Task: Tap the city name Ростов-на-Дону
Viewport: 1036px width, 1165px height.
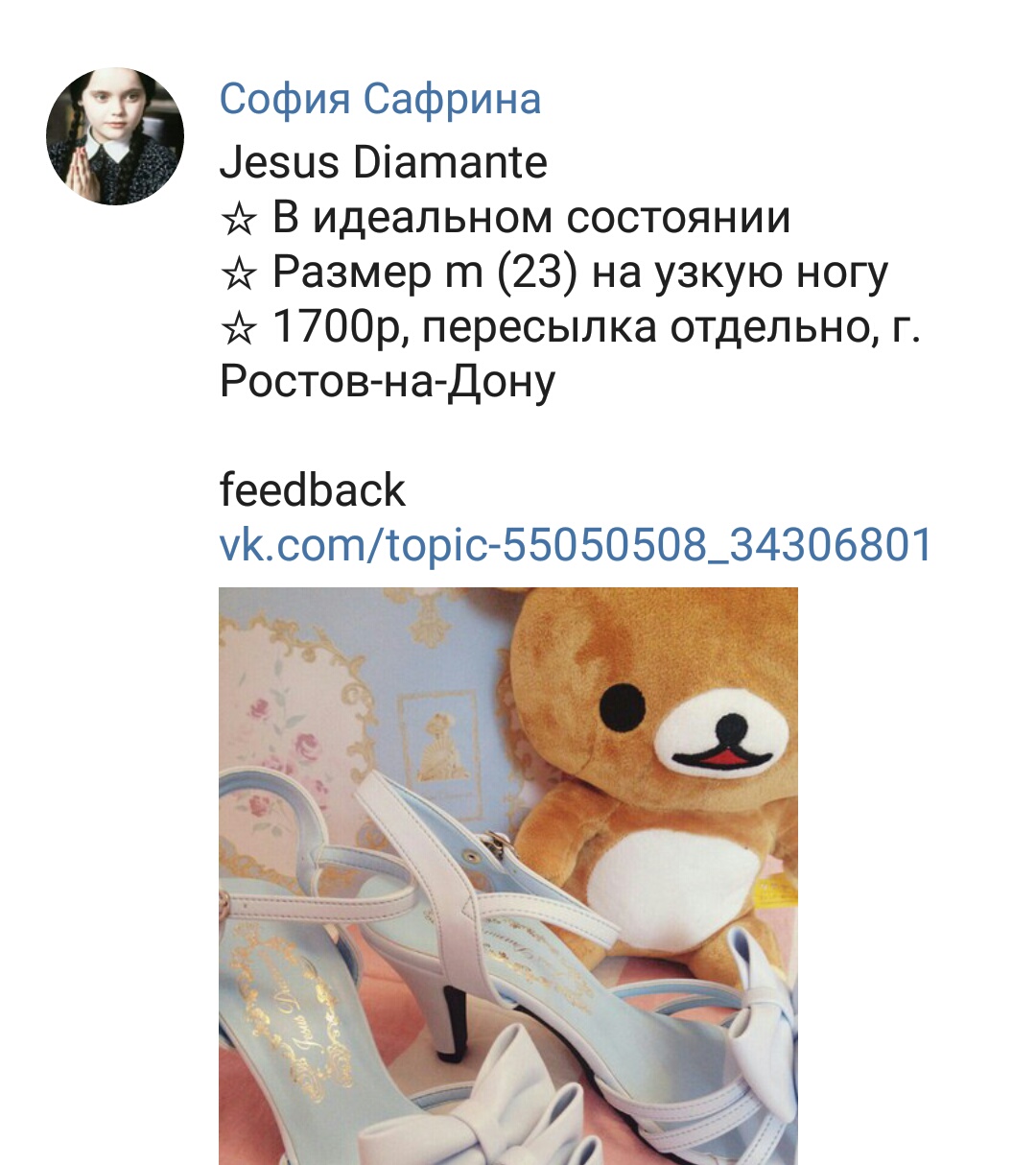Action: click(388, 383)
